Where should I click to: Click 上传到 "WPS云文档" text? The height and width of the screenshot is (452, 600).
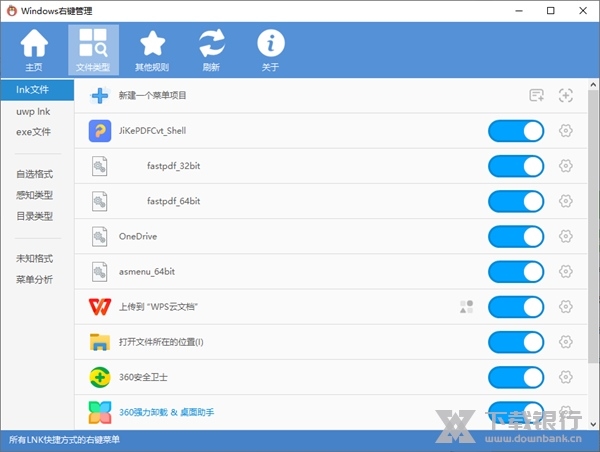tap(158, 307)
